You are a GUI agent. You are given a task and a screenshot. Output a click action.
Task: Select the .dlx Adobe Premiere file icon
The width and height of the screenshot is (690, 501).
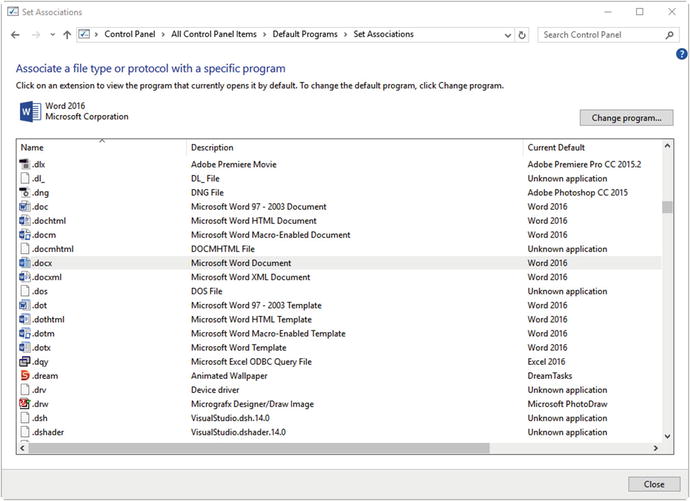click(25, 165)
